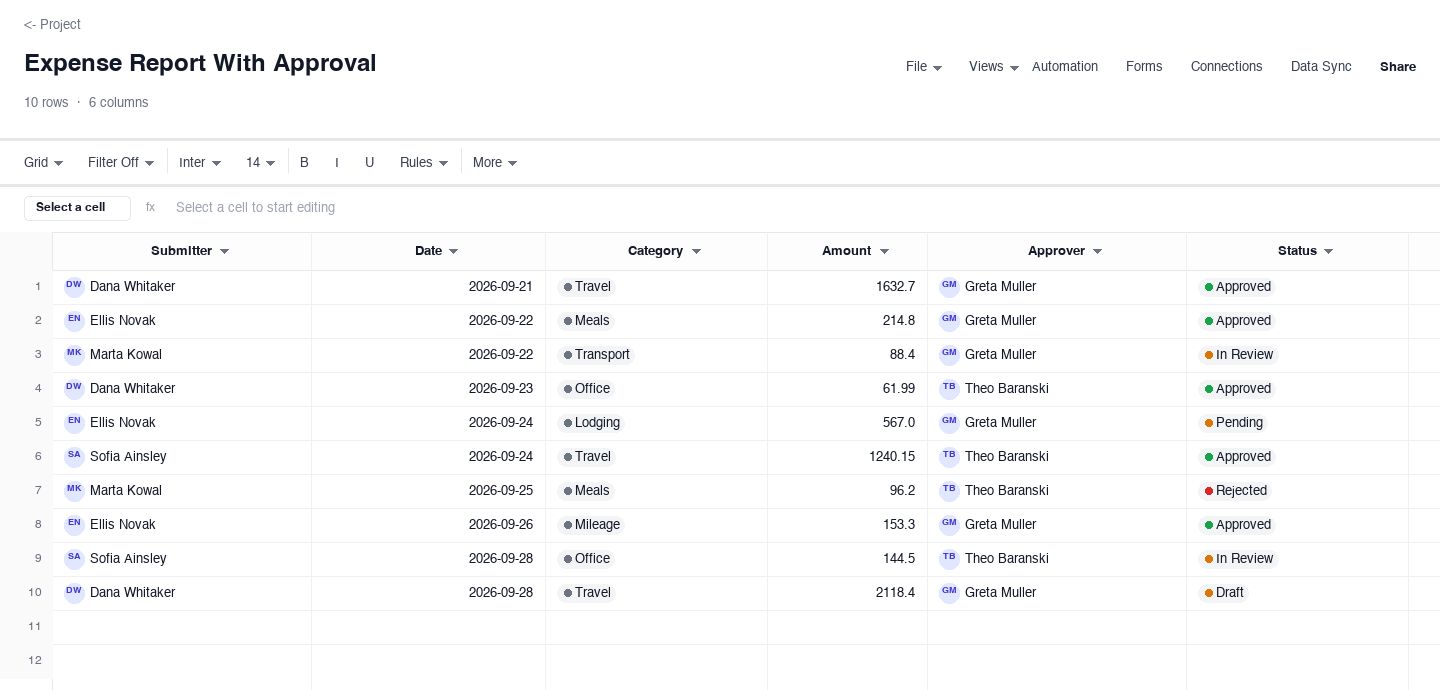
Task: Toggle underline formatting with the U button
Action: pyautogui.click(x=369, y=162)
